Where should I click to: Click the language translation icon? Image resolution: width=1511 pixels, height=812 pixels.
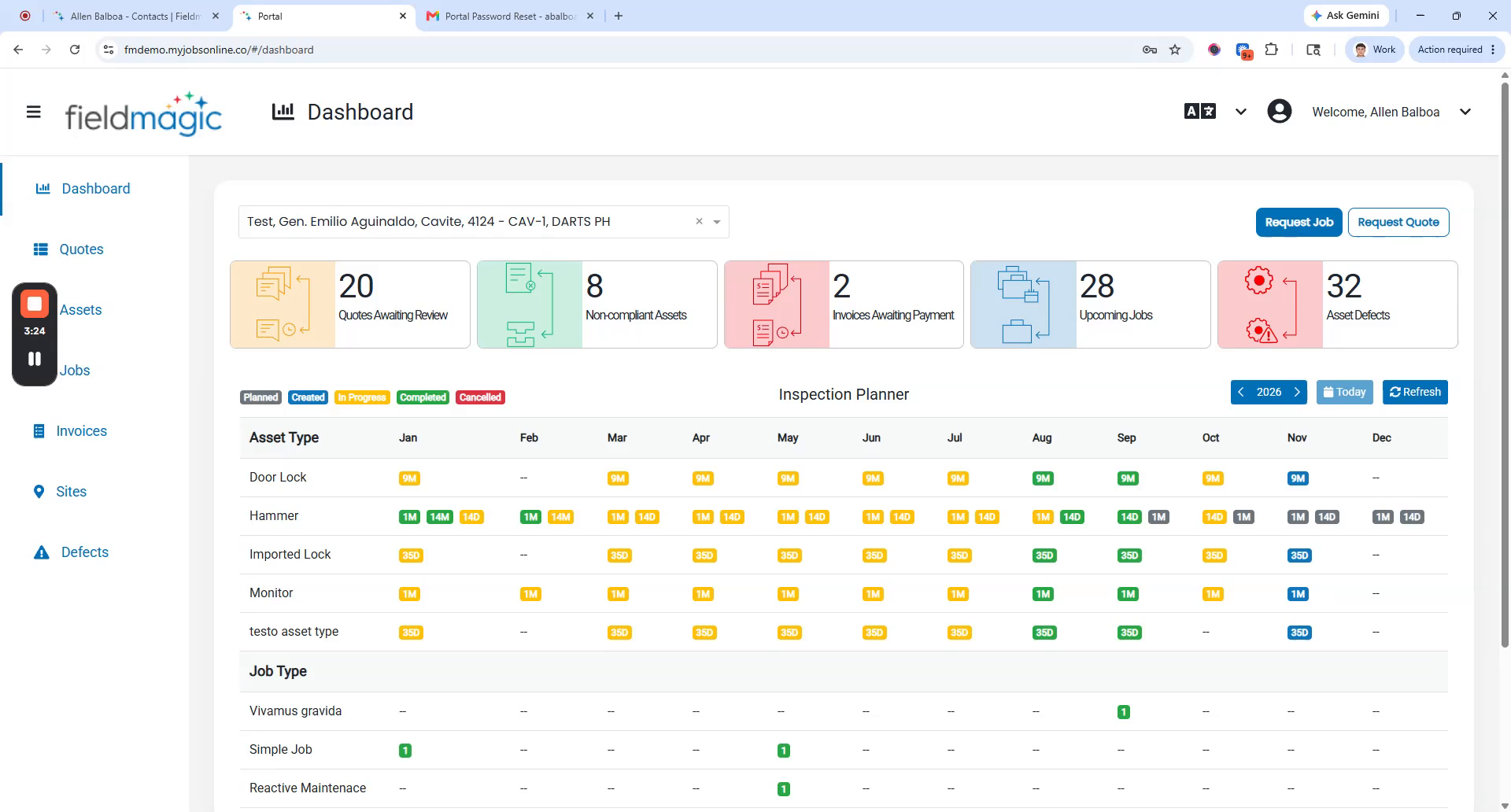1199,112
